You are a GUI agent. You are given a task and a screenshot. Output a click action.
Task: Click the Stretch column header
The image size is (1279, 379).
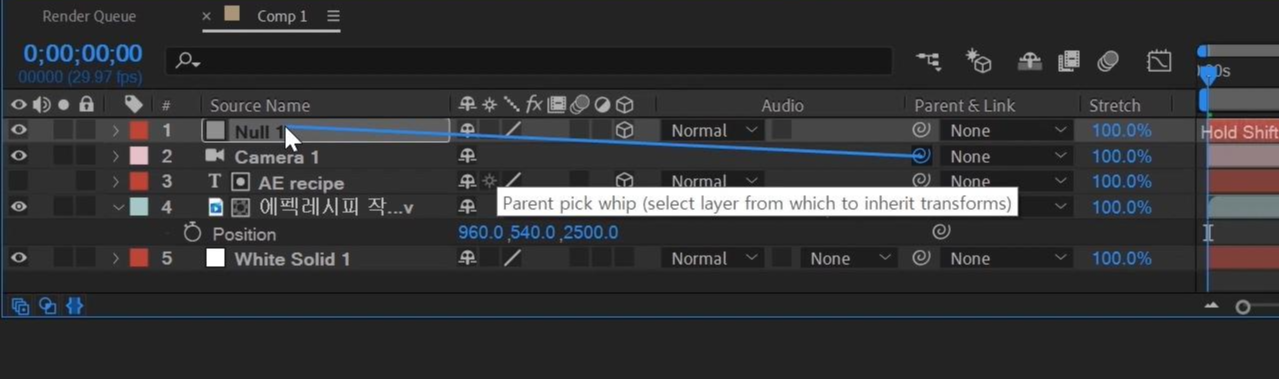(1114, 105)
